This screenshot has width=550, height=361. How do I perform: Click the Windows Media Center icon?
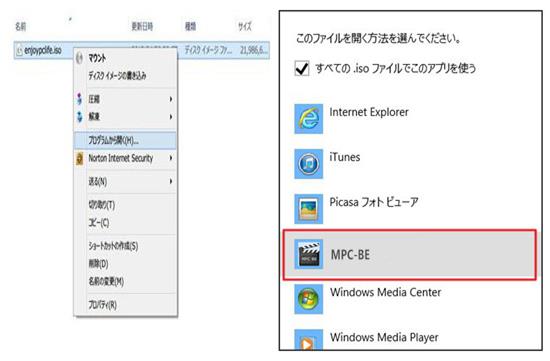point(308,299)
